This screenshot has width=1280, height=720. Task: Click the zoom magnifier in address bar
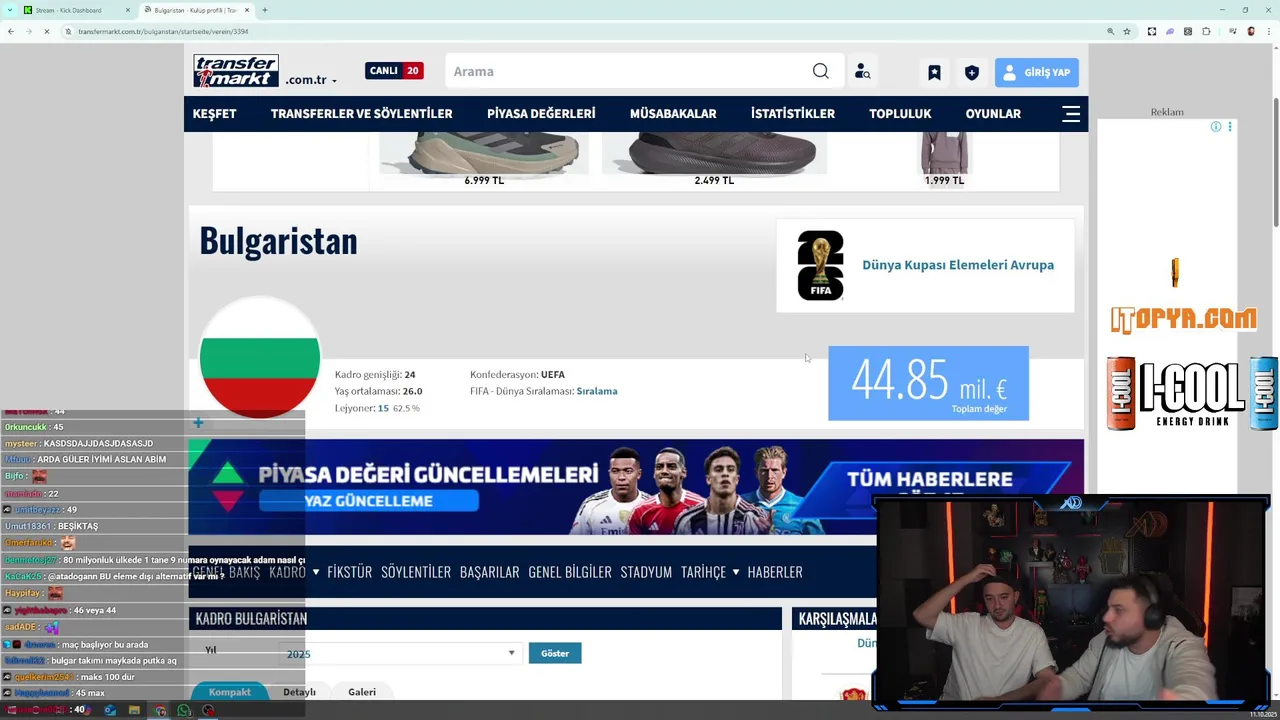[x=1110, y=31]
